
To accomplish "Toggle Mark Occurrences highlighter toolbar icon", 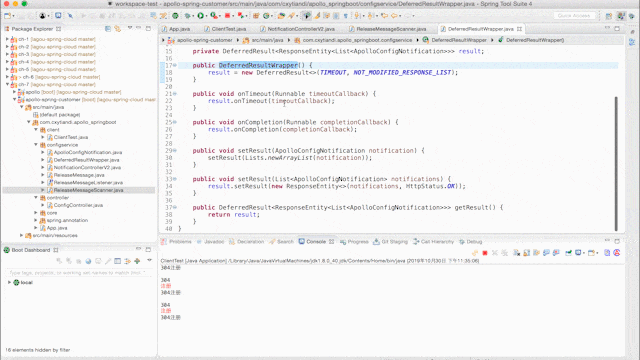I will (x=316, y=16).
